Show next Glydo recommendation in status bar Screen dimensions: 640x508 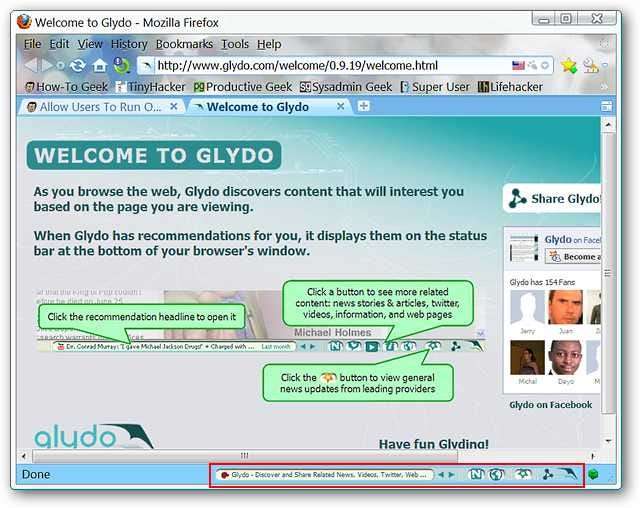[451, 475]
